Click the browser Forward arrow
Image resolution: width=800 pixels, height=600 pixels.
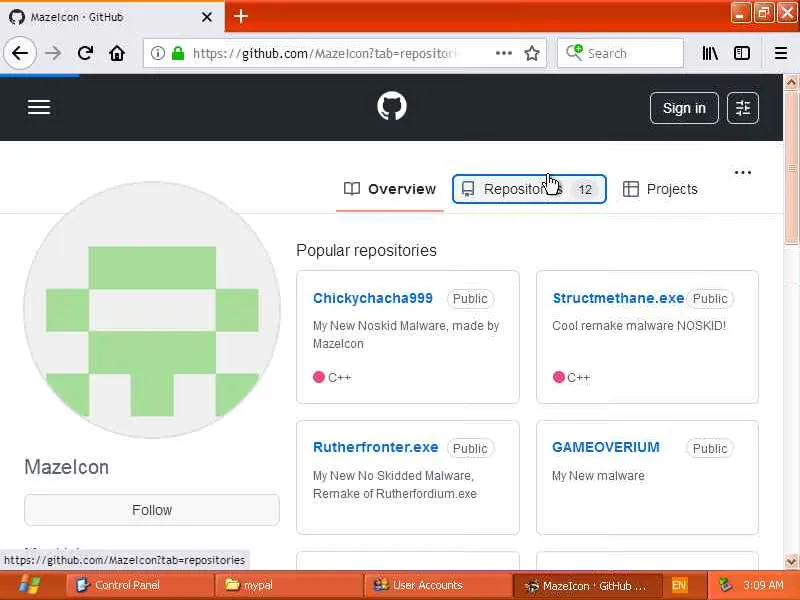pyautogui.click(x=53, y=53)
